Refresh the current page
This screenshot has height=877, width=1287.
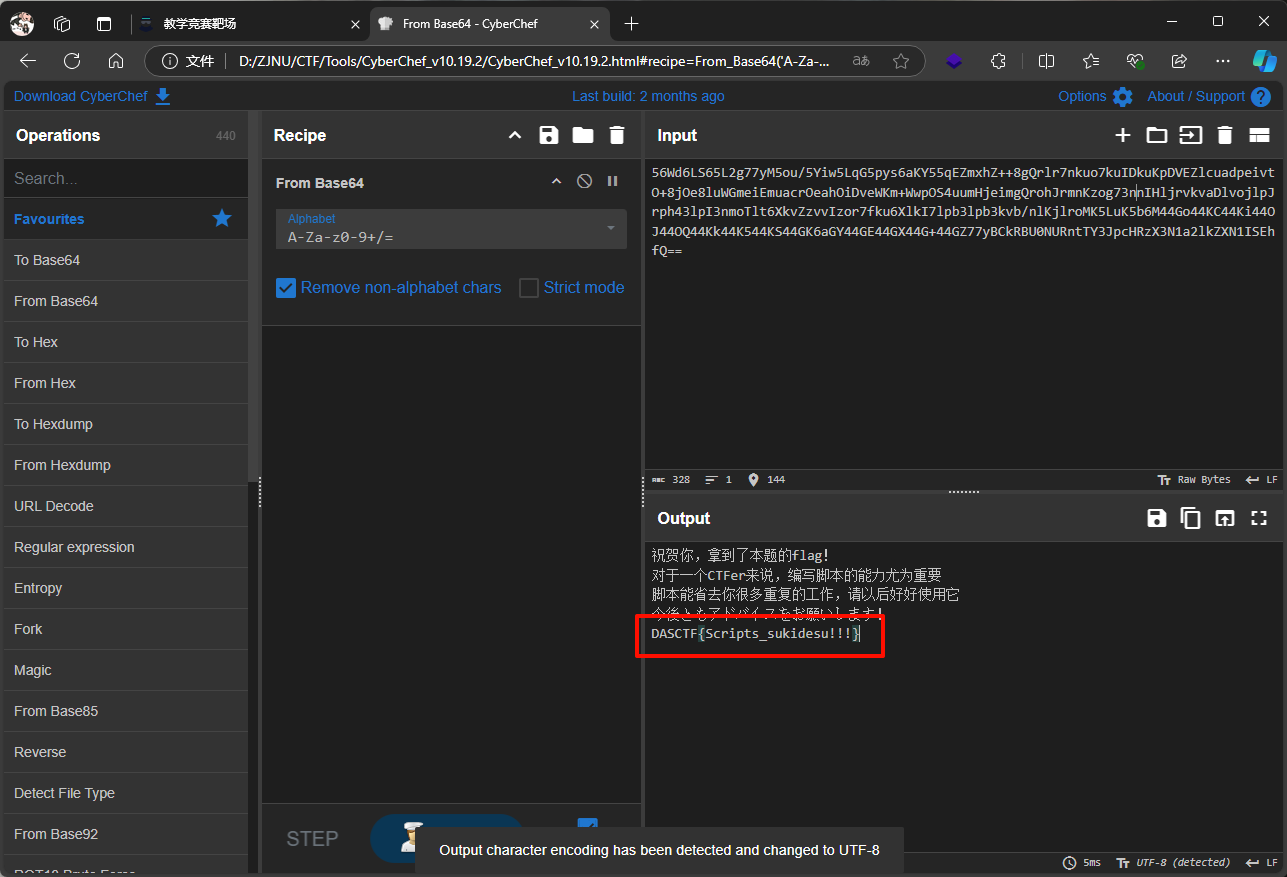pos(72,61)
